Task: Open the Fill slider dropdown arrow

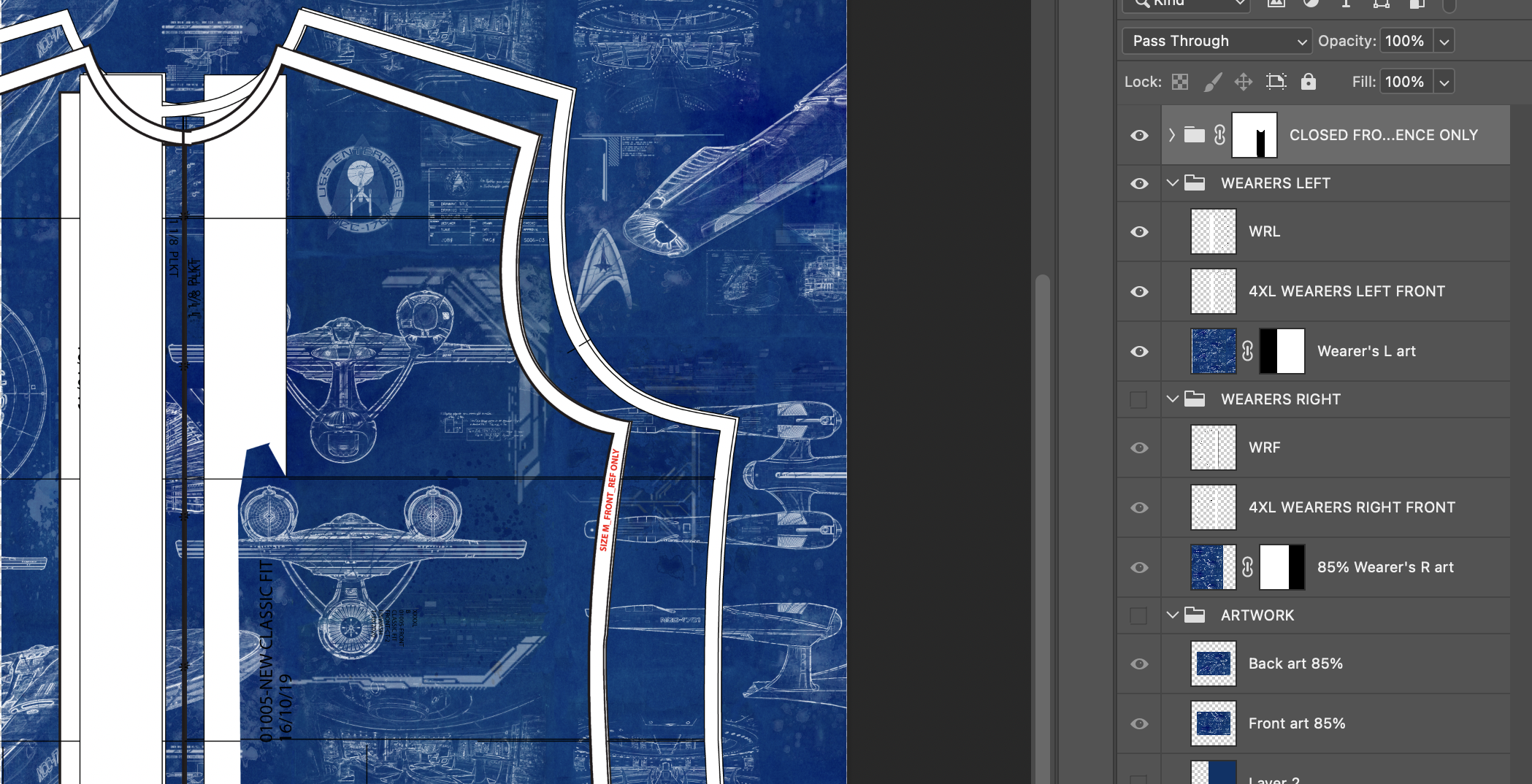Action: 1444,82
